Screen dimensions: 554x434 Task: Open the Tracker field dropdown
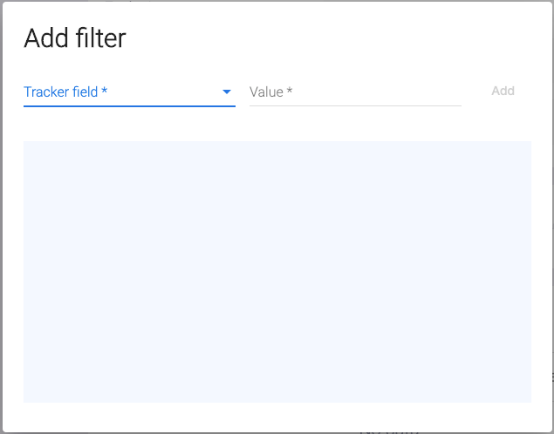pos(129,92)
